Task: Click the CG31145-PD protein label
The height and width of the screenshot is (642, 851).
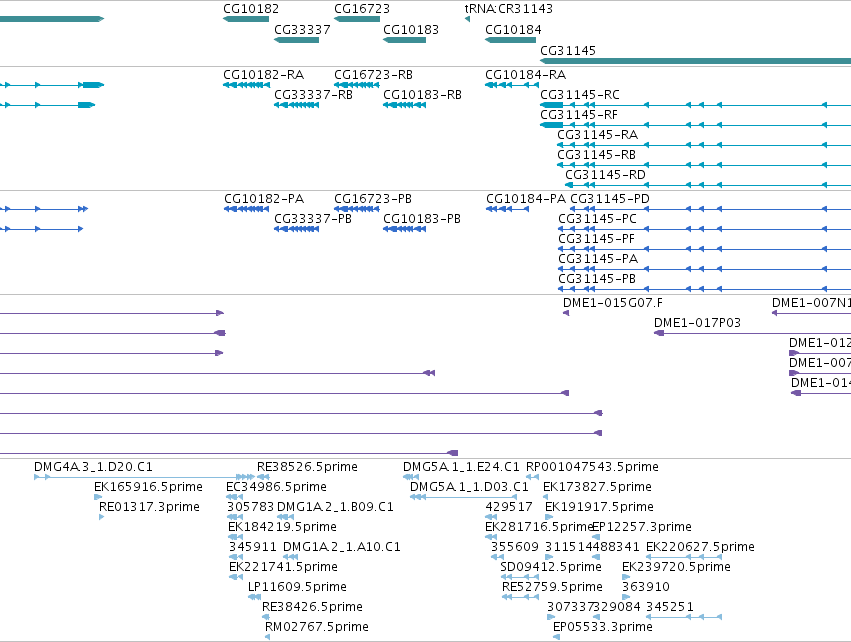Action: pos(609,199)
